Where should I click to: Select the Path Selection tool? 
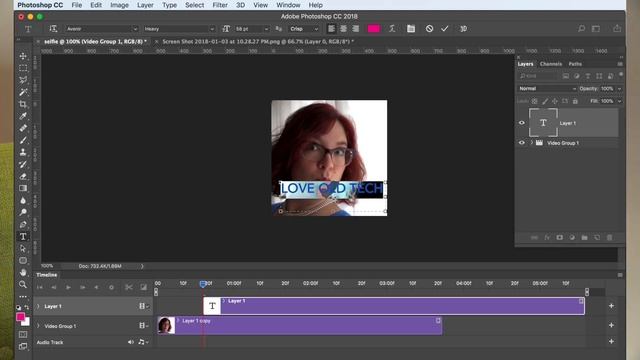point(23,249)
